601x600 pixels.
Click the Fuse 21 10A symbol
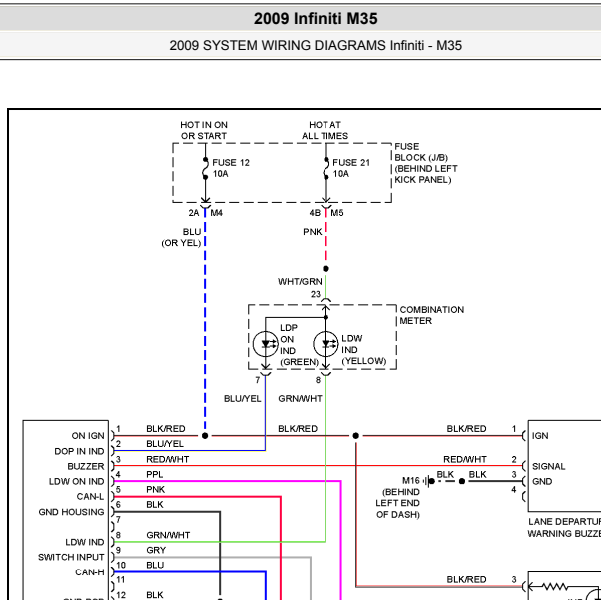point(326,168)
